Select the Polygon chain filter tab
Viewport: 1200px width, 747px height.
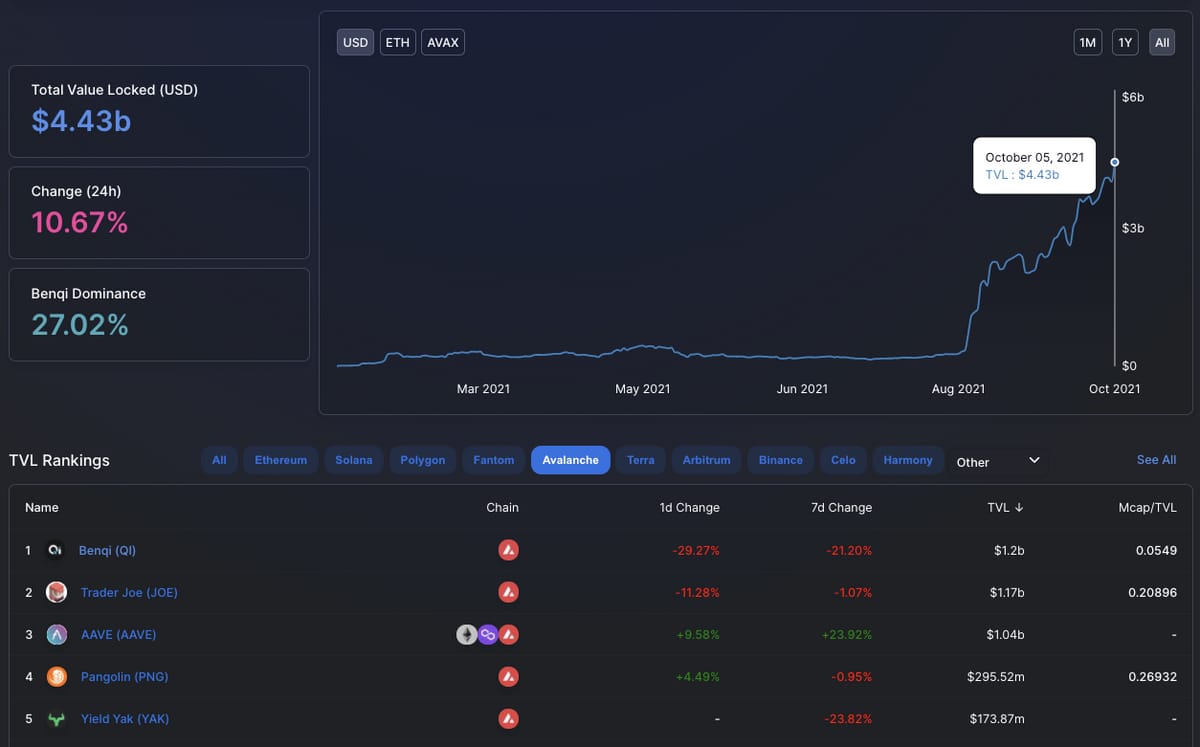[x=423, y=460]
